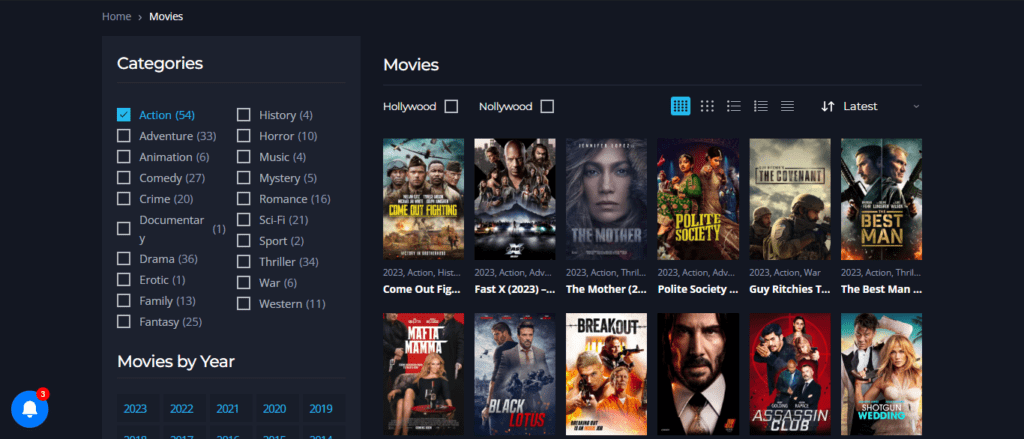Switch to the bulleted list view icon
This screenshot has height=439, width=1024.
[x=734, y=106]
